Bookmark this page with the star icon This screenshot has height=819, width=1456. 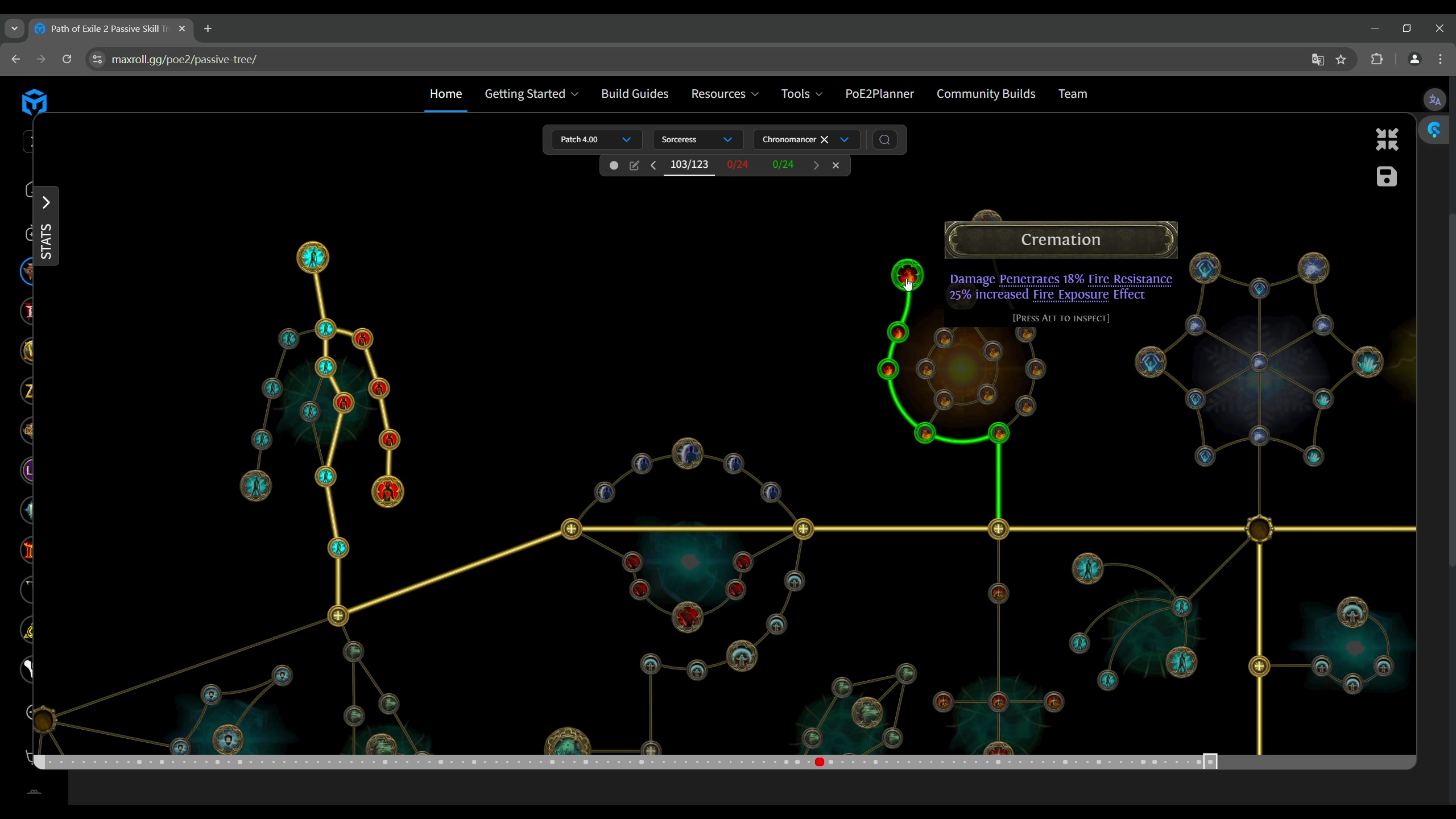coord(1341,60)
